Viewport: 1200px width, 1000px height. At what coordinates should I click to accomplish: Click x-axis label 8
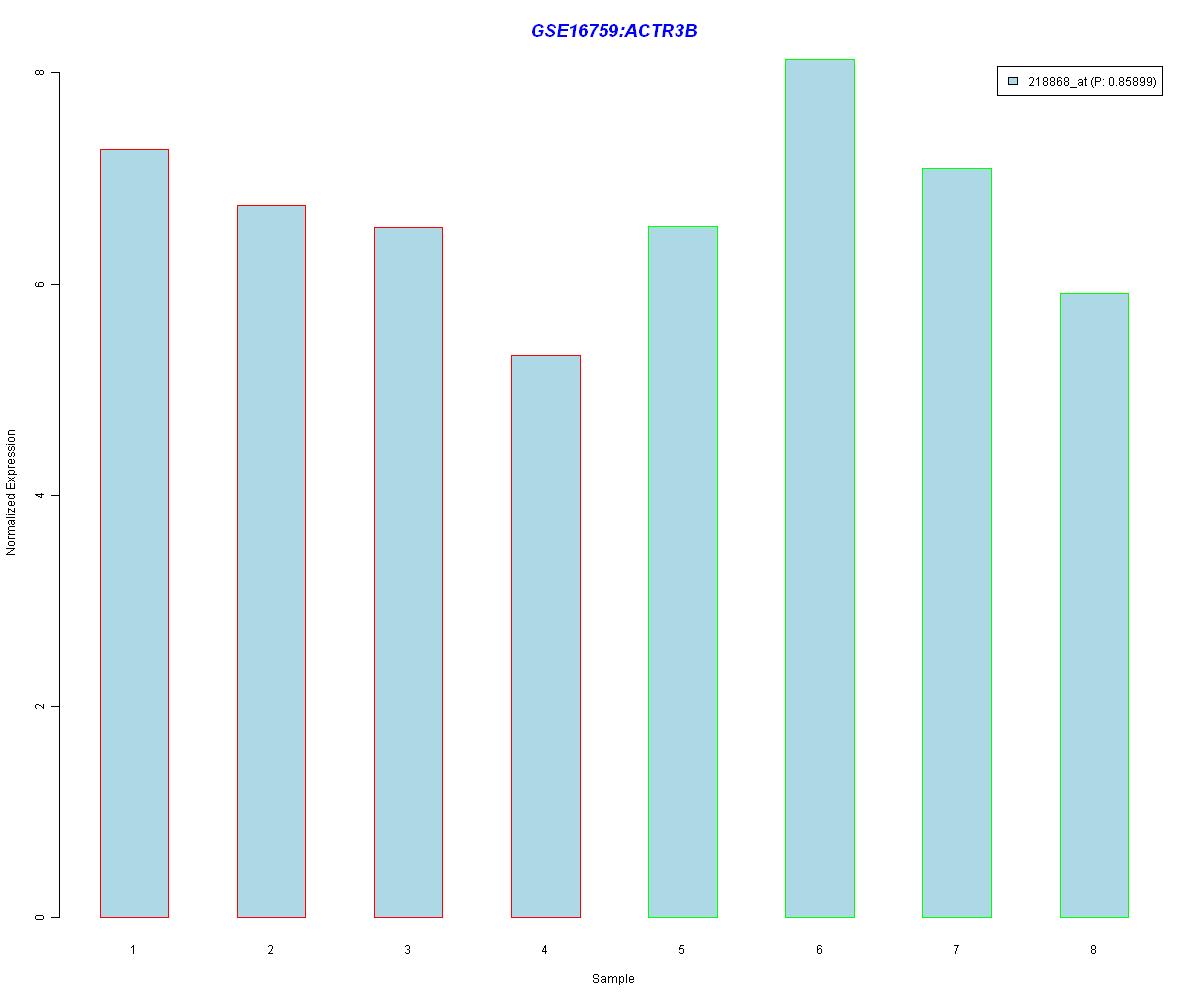(1093, 949)
